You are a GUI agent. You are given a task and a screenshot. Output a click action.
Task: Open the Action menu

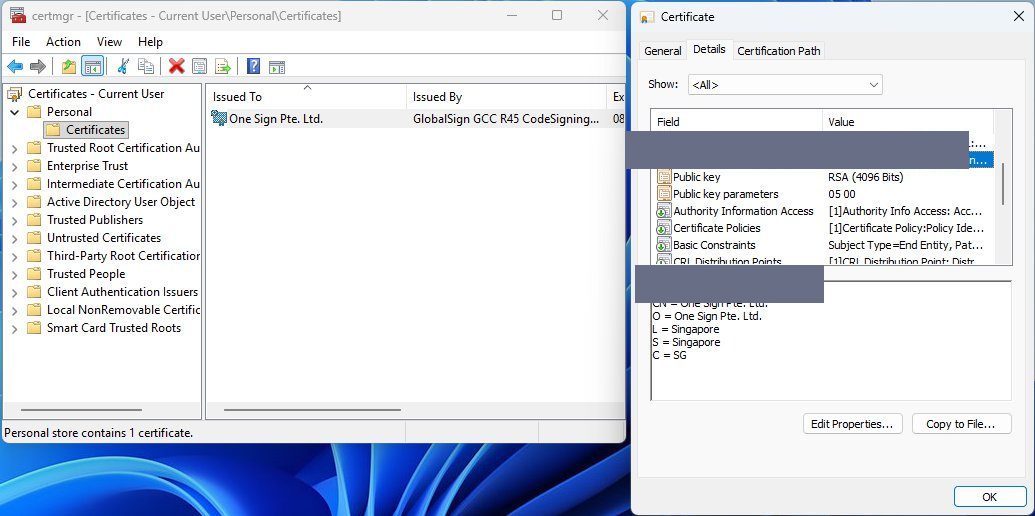[x=63, y=42]
